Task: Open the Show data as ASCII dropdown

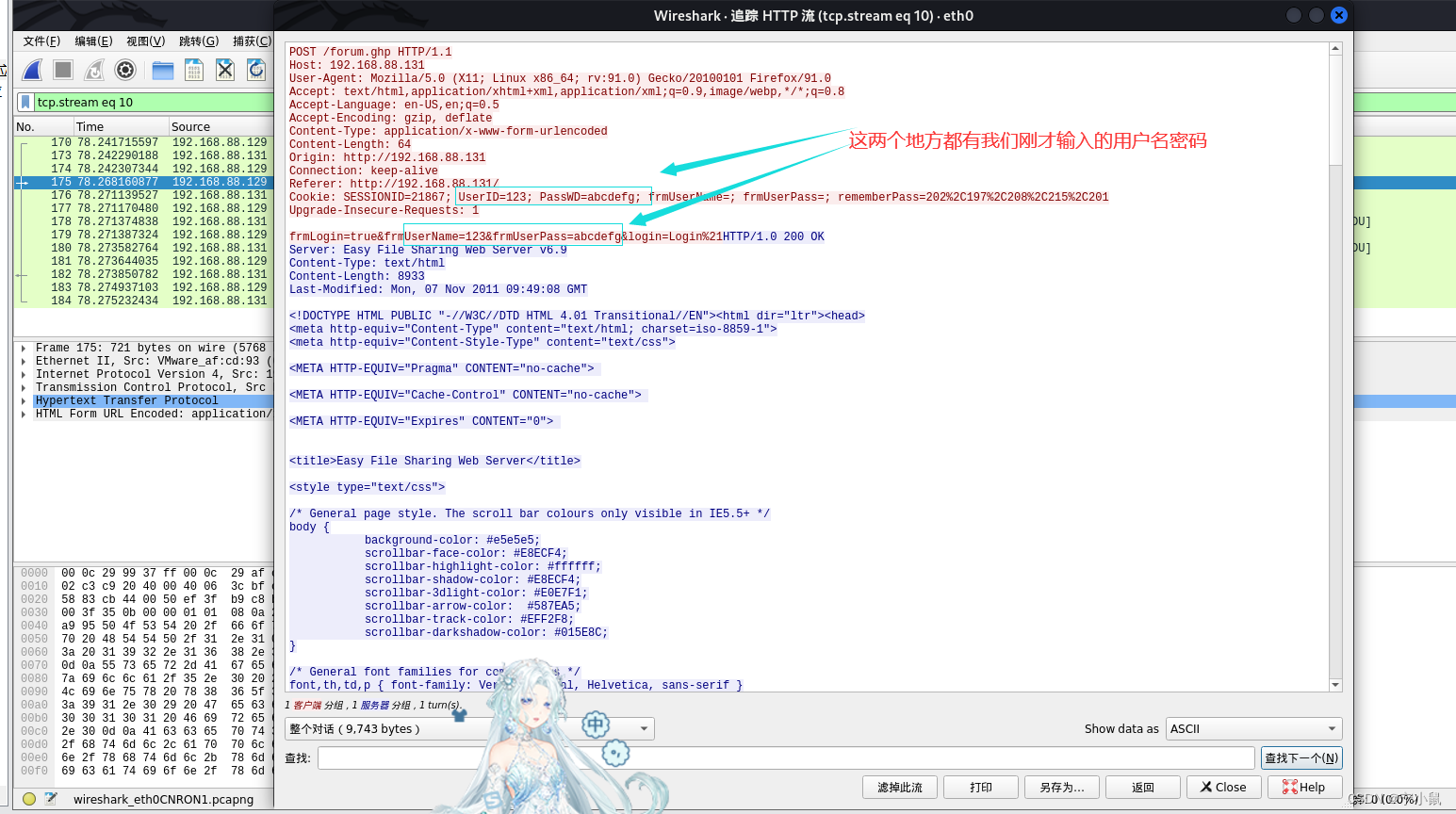Action: click(1253, 728)
